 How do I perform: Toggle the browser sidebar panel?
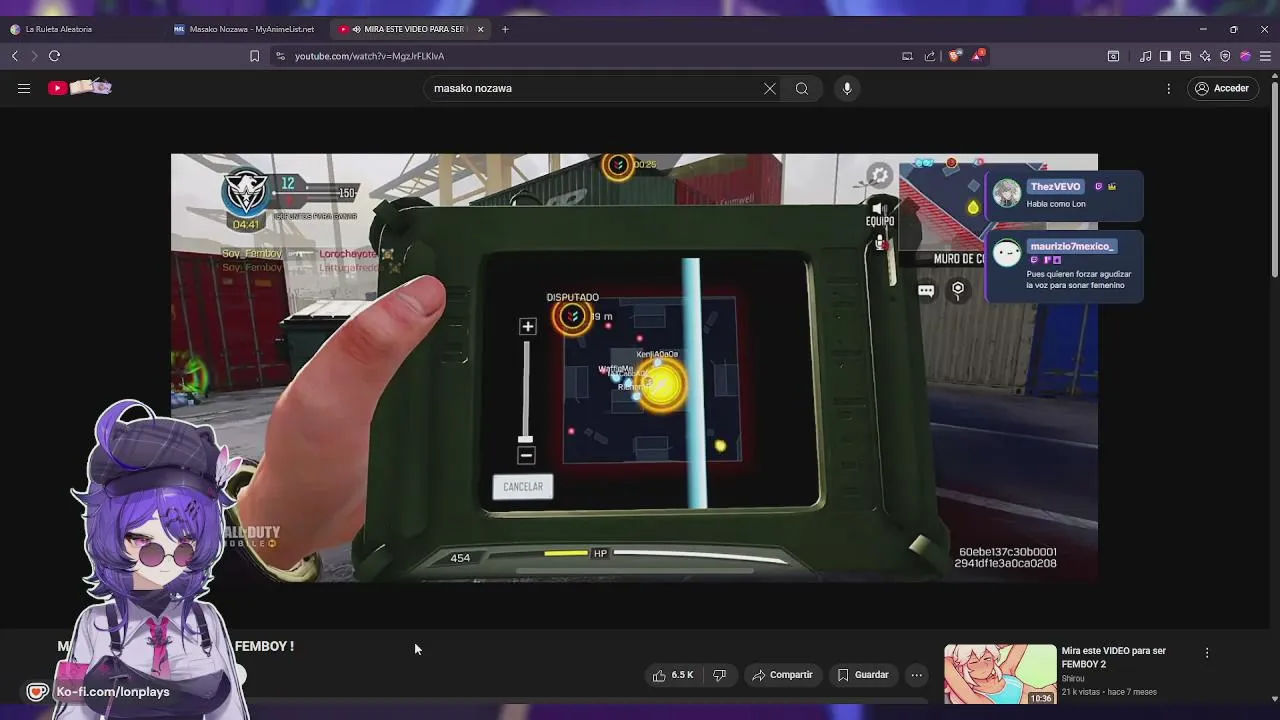1165,56
